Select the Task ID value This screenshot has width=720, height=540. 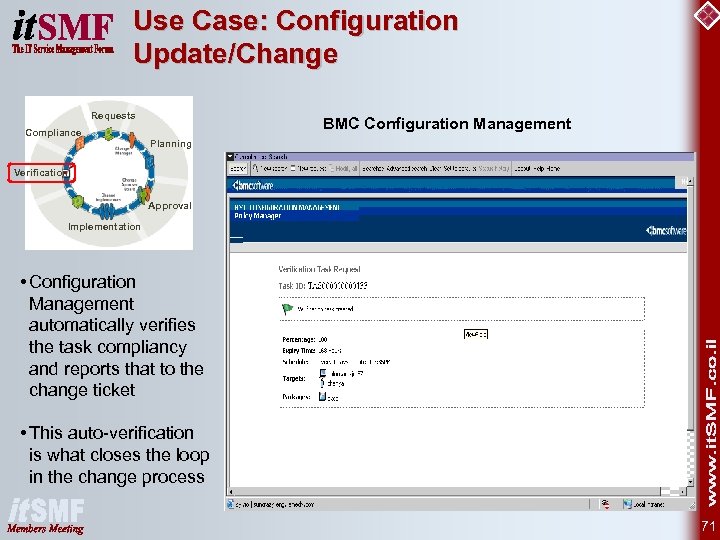(x=337, y=286)
